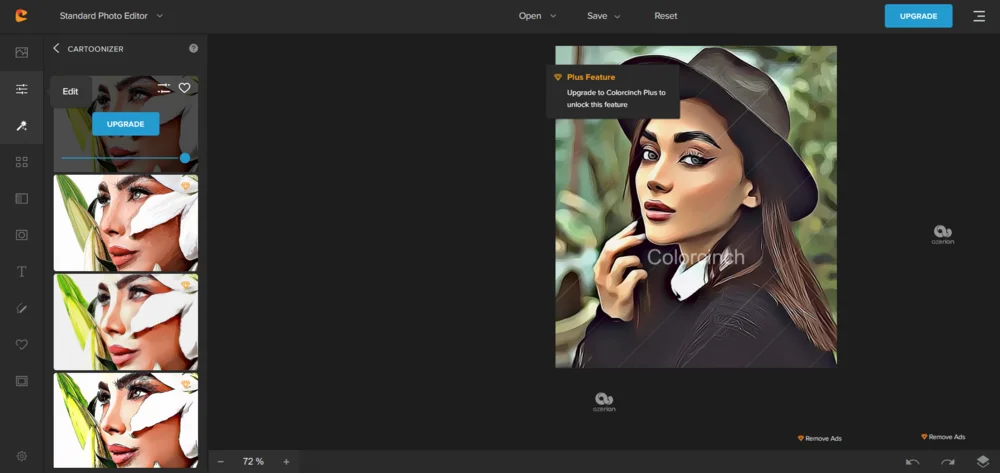This screenshot has height=473, width=1000.
Task: Redo the last action
Action: (948, 462)
